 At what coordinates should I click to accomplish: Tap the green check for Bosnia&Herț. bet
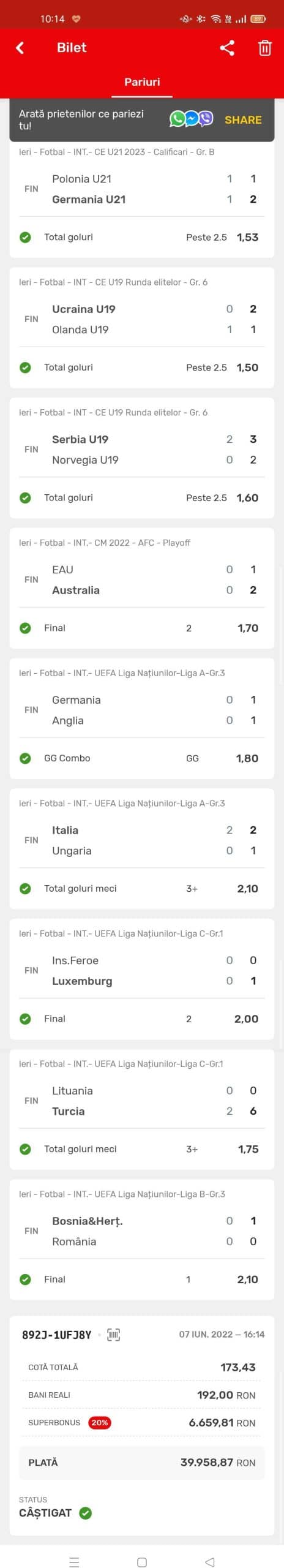click(25, 1280)
